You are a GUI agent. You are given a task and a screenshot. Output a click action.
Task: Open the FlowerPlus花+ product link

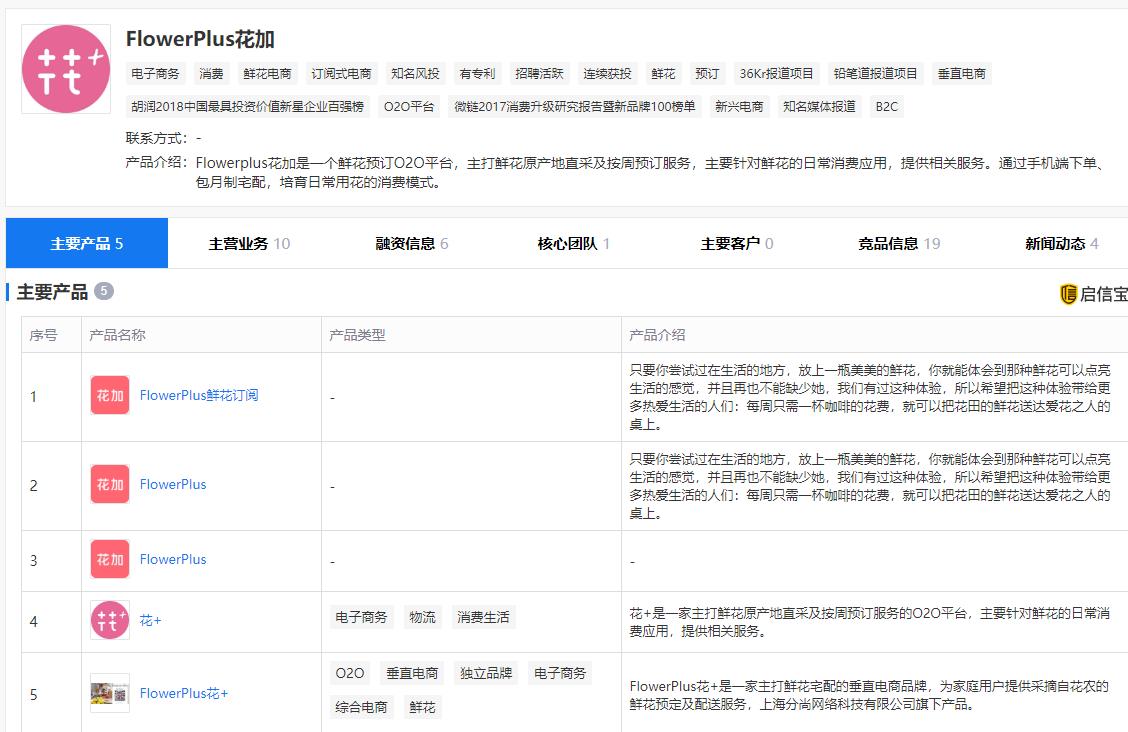point(183,694)
